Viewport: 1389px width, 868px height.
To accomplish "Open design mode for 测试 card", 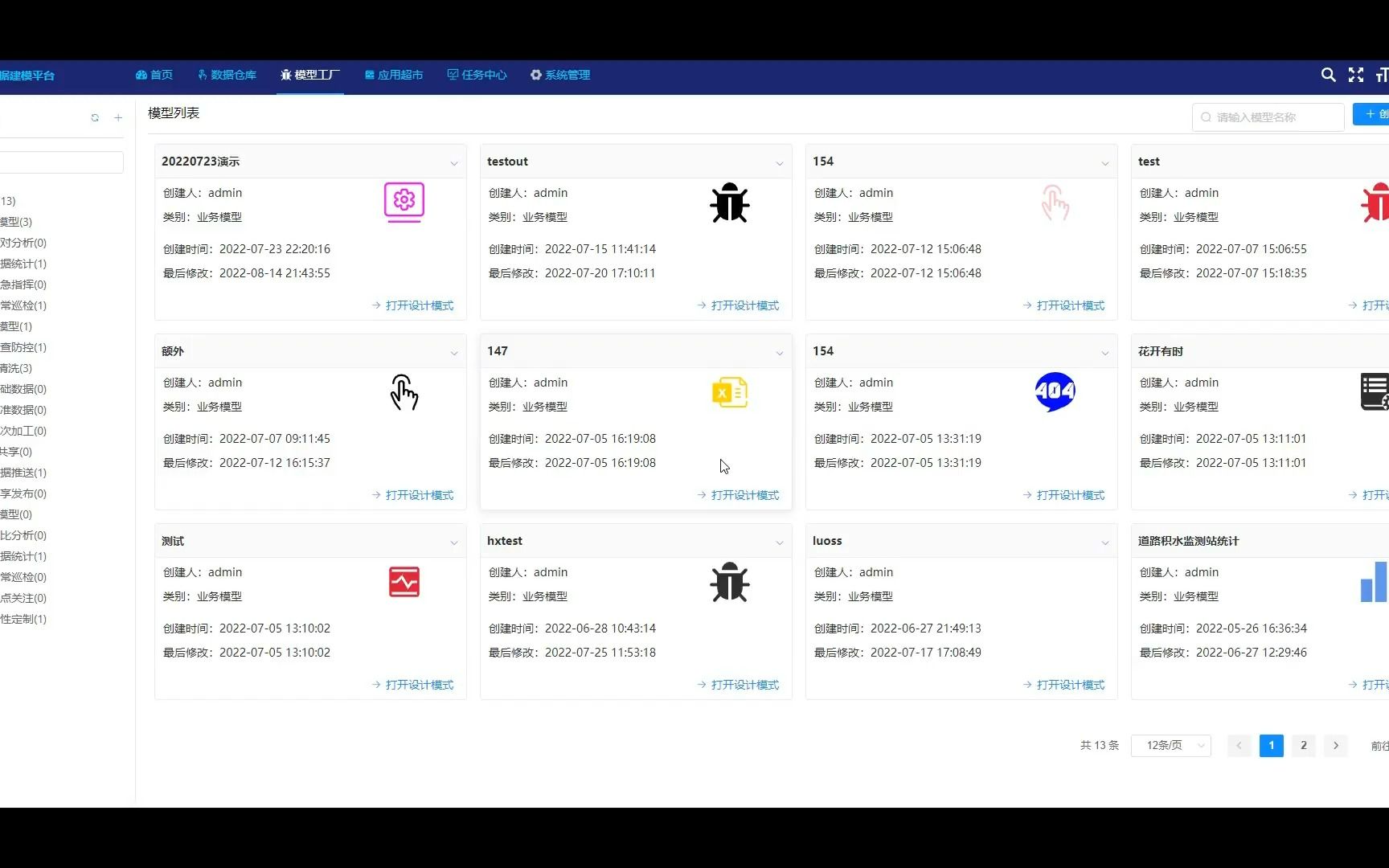I will (413, 685).
